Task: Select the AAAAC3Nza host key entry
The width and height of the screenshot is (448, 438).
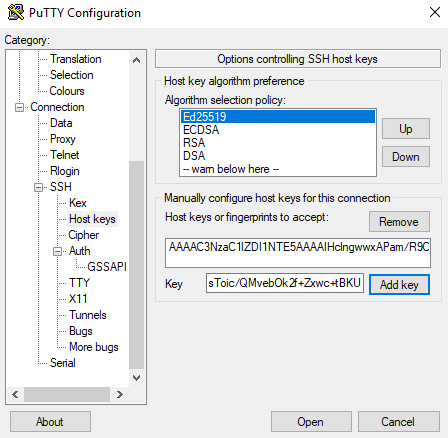Action: coord(298,247)
